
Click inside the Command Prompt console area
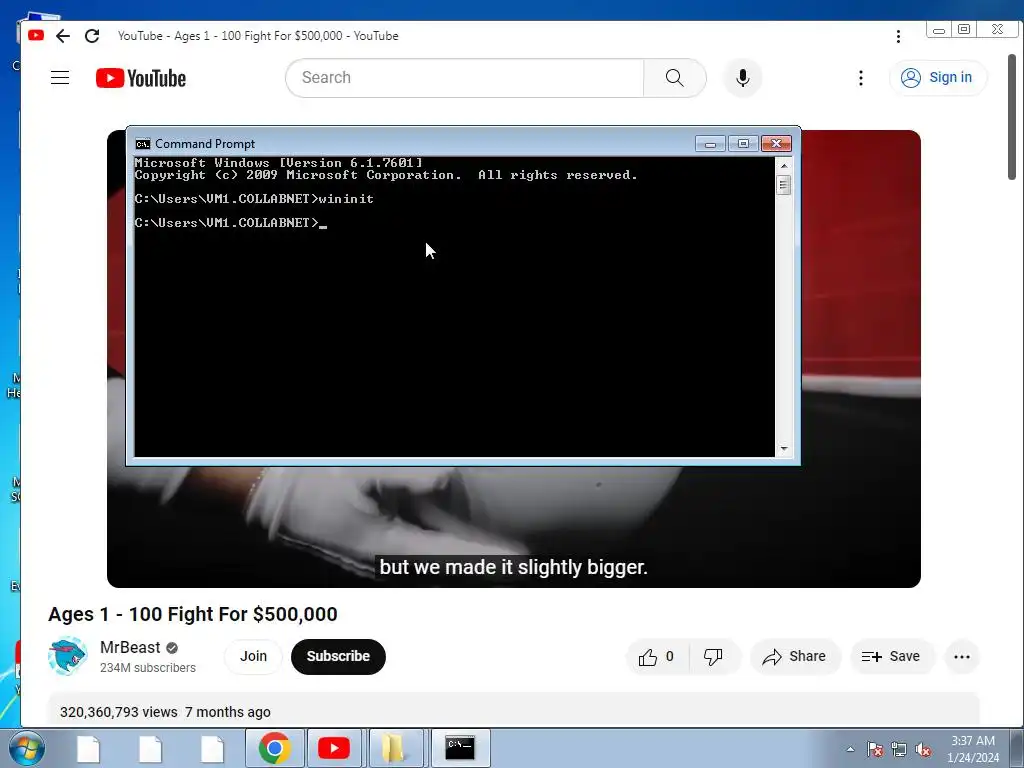tap(455, 307)
